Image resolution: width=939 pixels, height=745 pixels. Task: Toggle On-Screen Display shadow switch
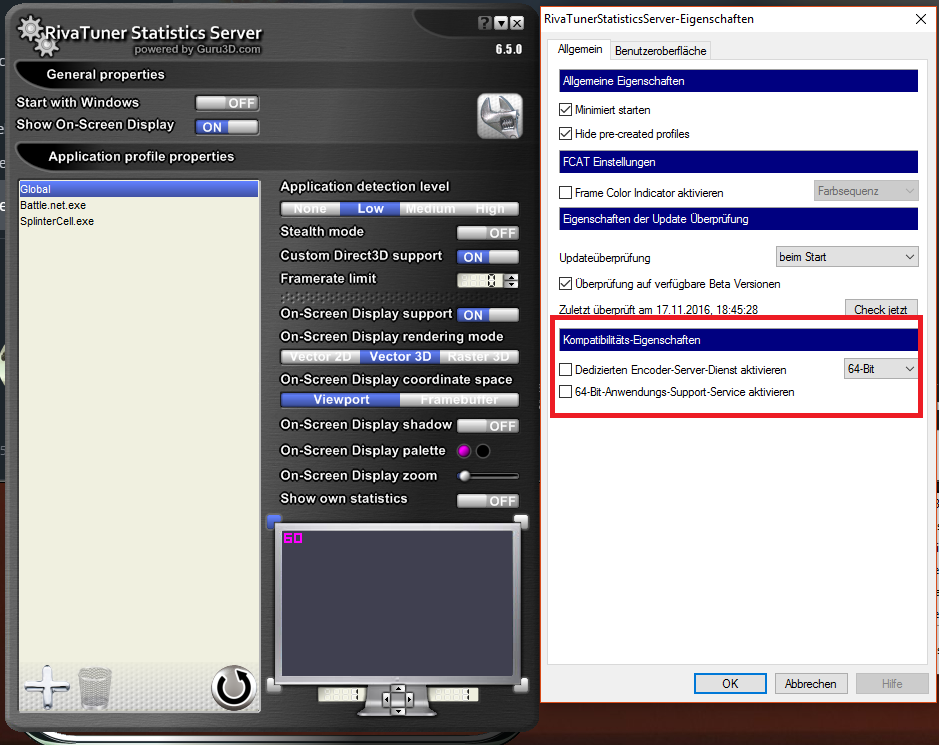coord(487,426)
